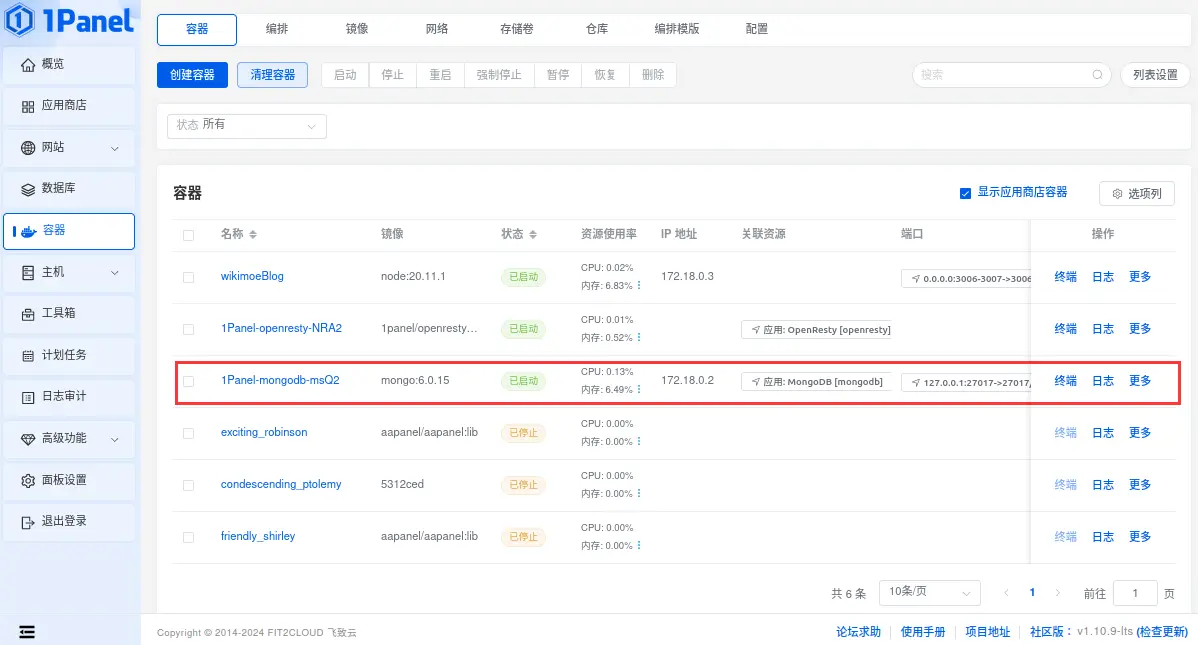Open the 数据库 database section

[x=60, y=189]
